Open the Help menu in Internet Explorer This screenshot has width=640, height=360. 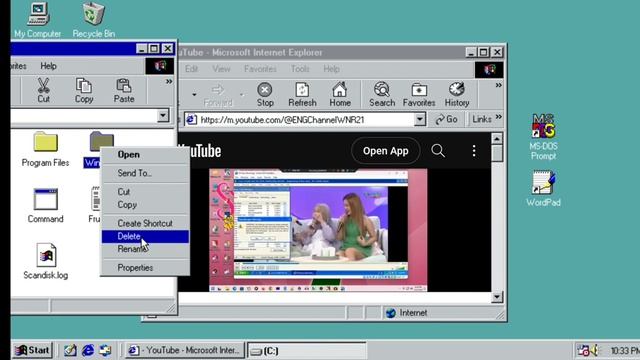coord(331,69)
